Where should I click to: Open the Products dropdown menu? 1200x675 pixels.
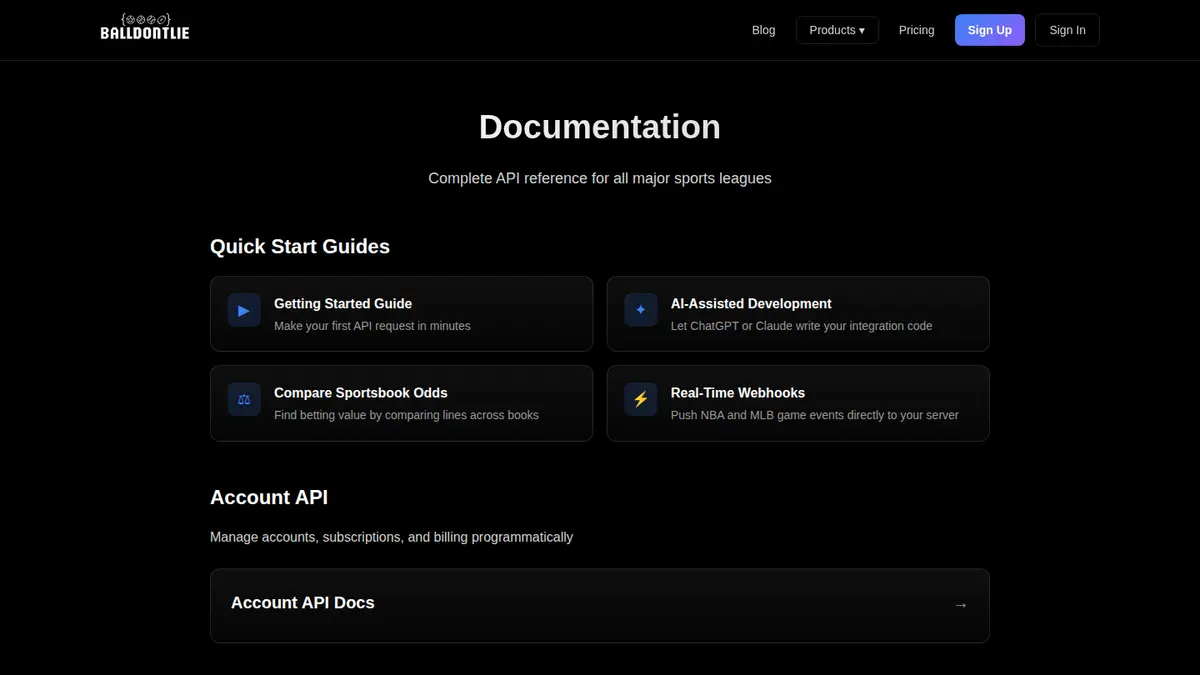point(837,30)
